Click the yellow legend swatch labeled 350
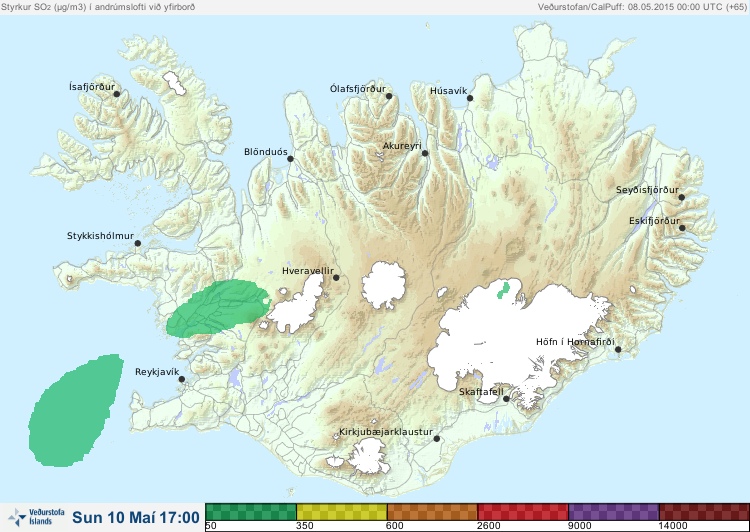Viewport: 750px width, 532px height. pos(342,512)
